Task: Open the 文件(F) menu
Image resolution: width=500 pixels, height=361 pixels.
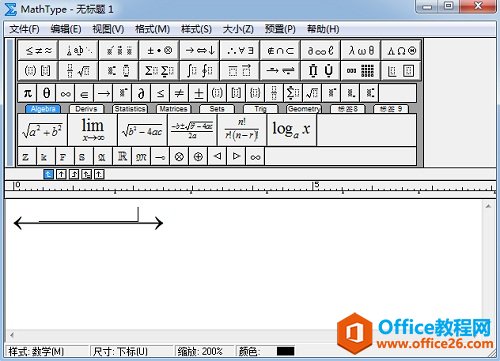Action: (24, 29)
